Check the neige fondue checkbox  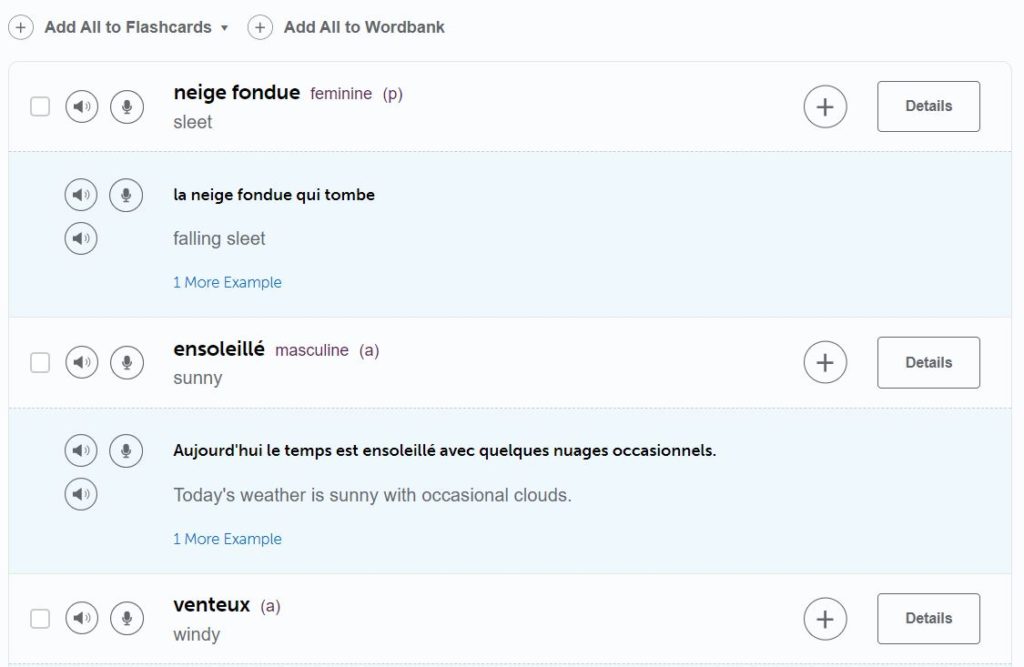[x=40, y=106]
